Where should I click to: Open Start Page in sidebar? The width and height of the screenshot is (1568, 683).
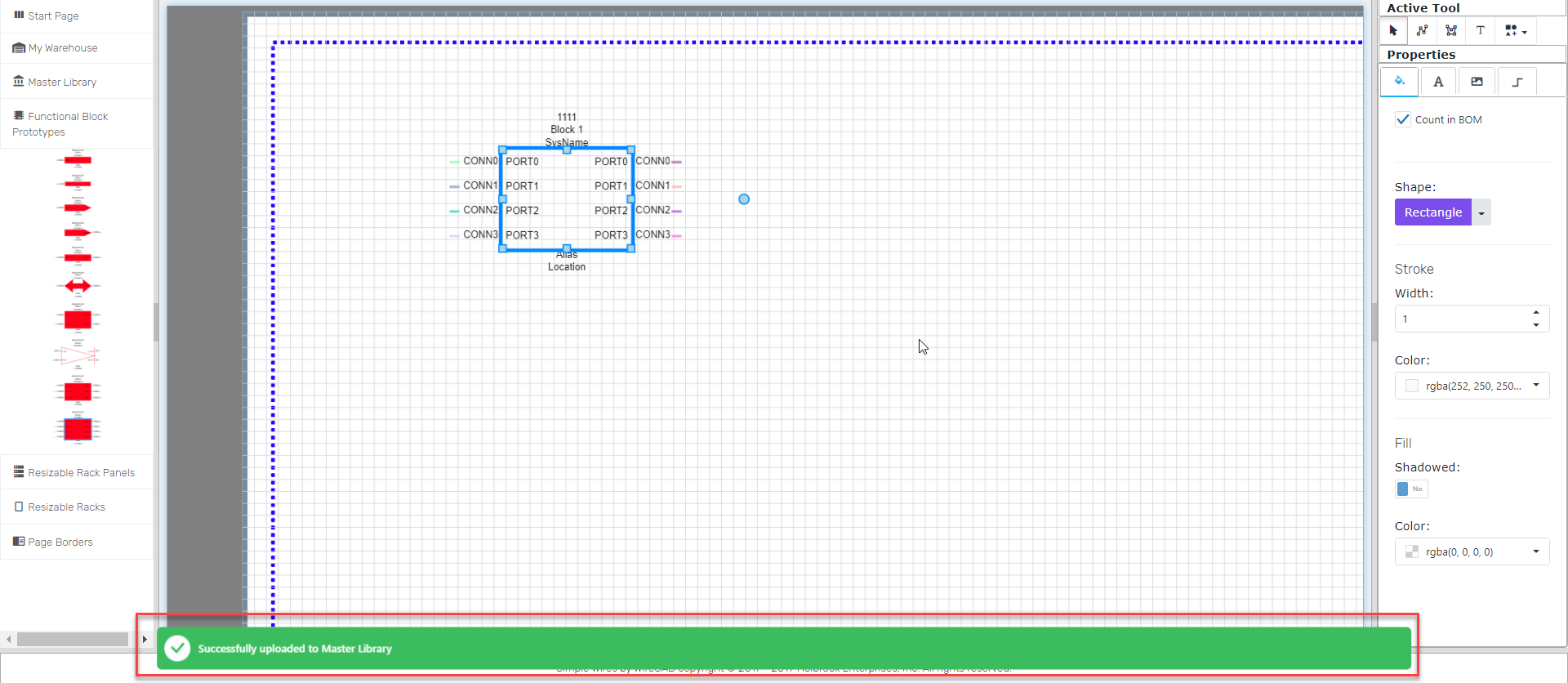tap(77, 16)
